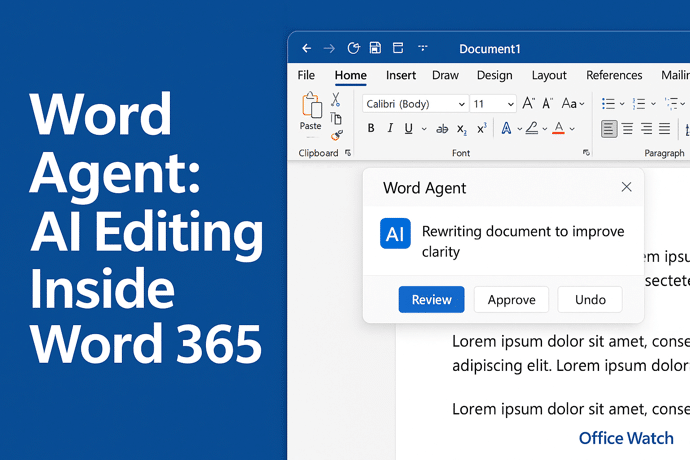Click the Numbering list icon

639,104
